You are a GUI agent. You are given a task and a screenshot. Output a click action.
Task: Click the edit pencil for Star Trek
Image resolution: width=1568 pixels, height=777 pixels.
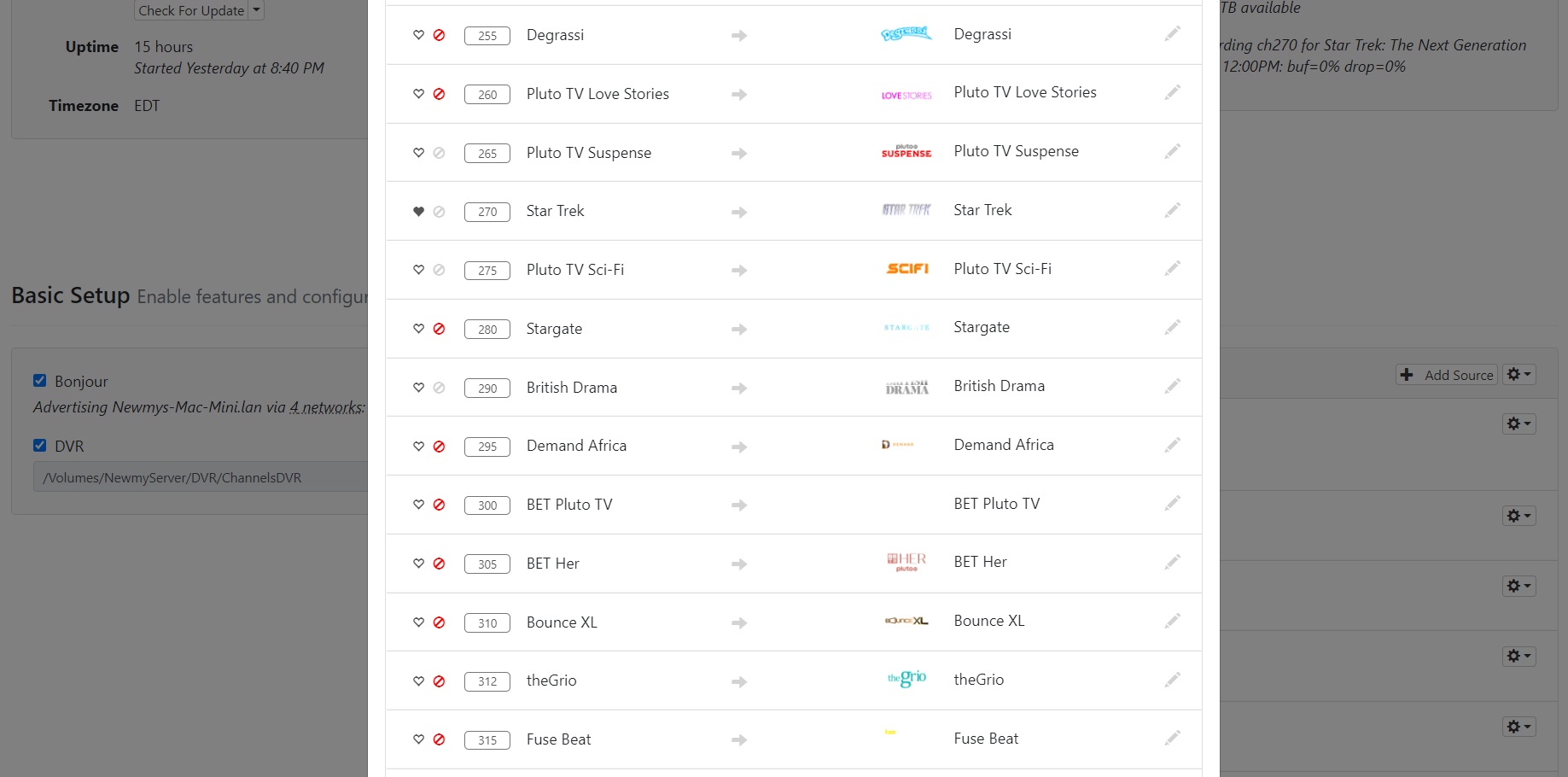click(1173, 210)
